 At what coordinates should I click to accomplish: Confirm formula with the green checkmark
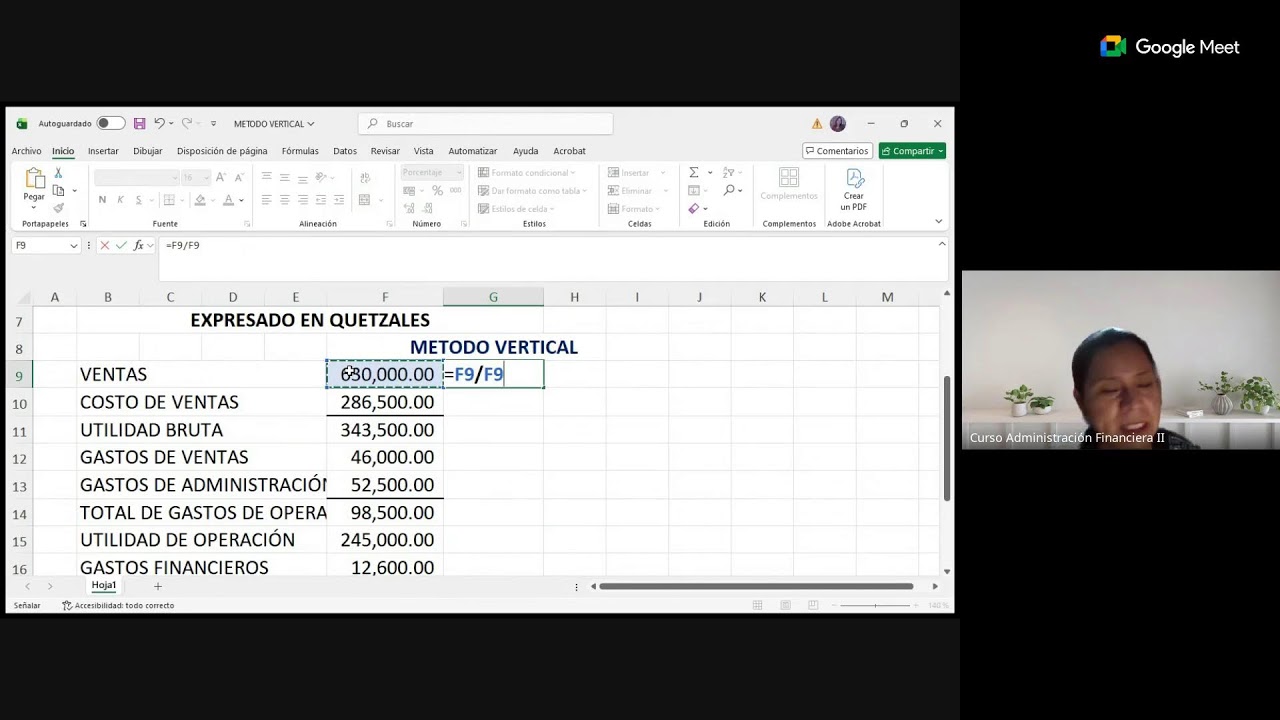pyautogui.click(x=121, y=245)
